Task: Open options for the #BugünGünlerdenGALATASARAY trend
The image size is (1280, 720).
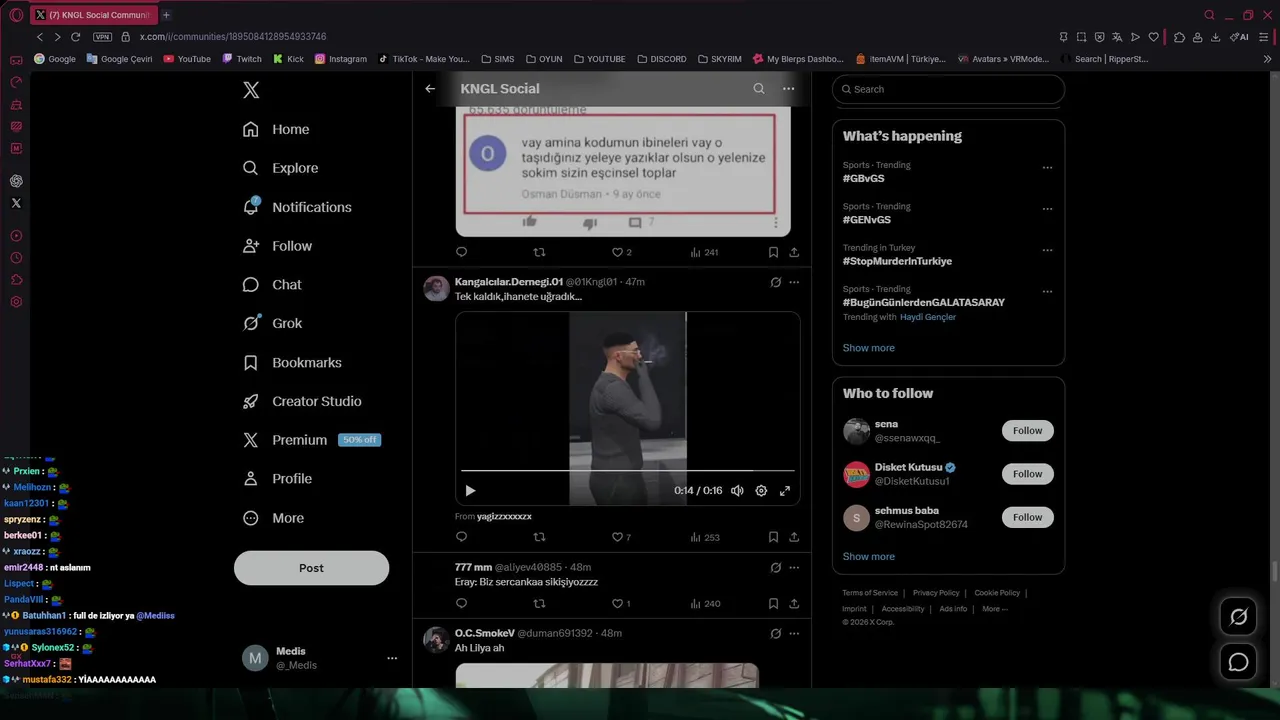Action: click(1047, 292)
